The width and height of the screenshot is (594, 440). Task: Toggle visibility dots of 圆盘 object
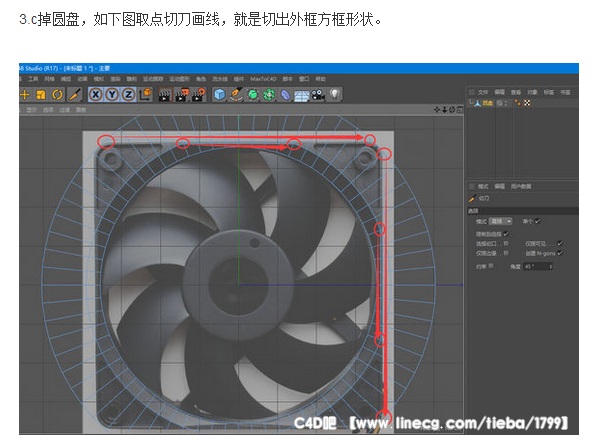coord(506,103)
